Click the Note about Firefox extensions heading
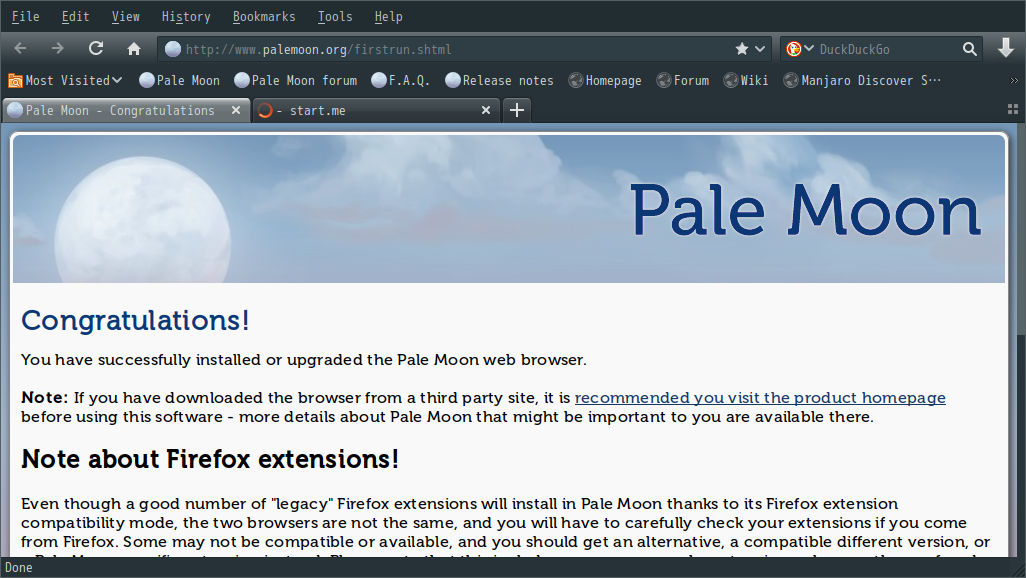 [210, 459]
